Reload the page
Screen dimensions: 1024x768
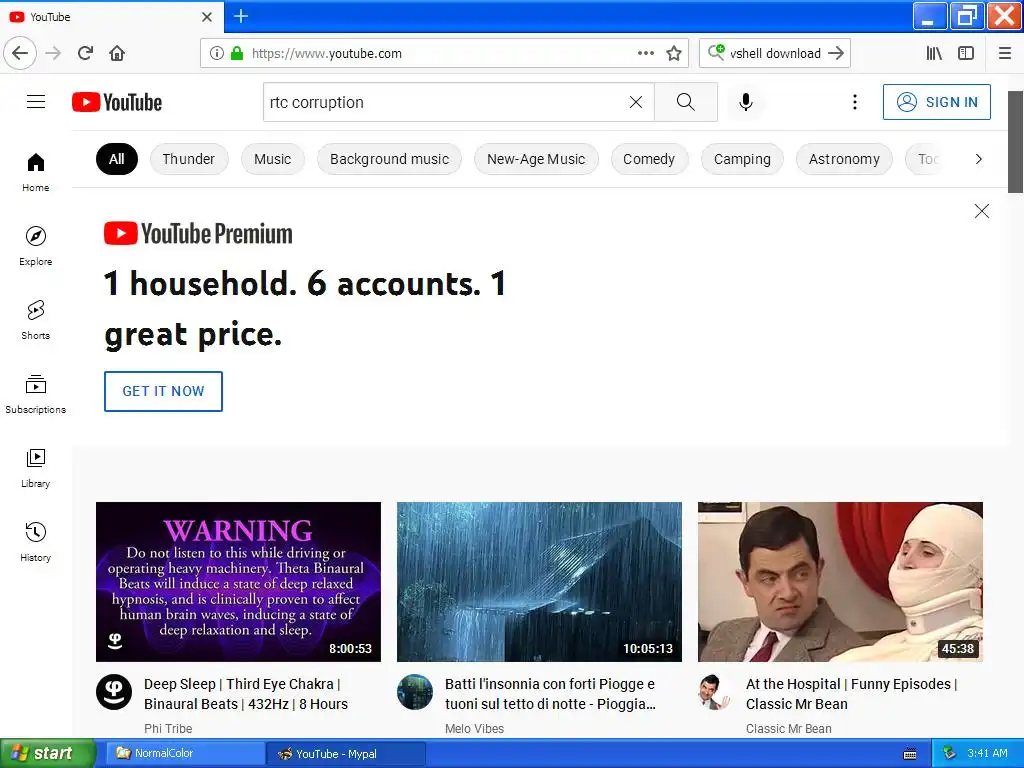coord(85,53)
